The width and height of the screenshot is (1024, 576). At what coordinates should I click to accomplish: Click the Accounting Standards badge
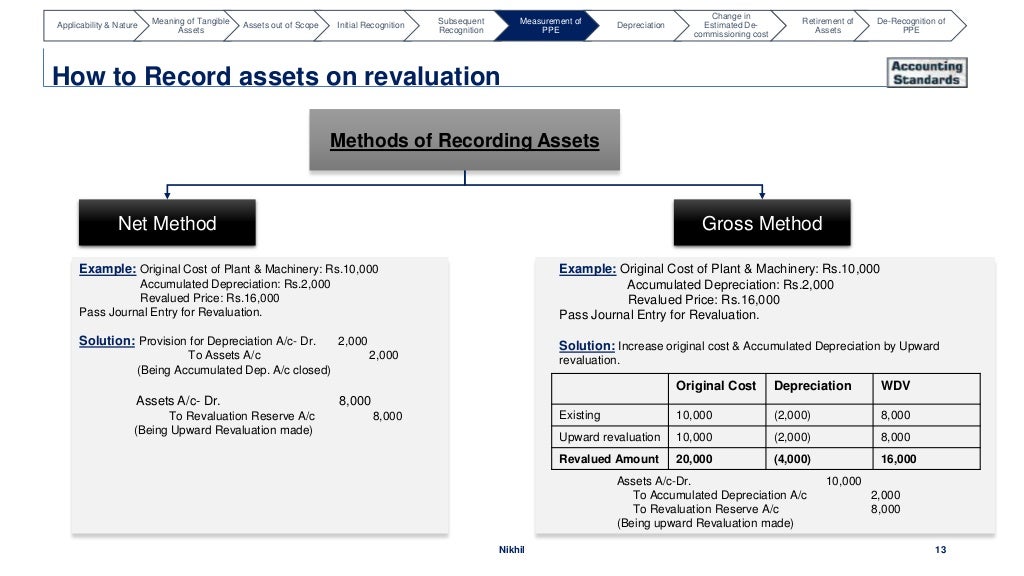pyautogui.click(x=927, y=72)
